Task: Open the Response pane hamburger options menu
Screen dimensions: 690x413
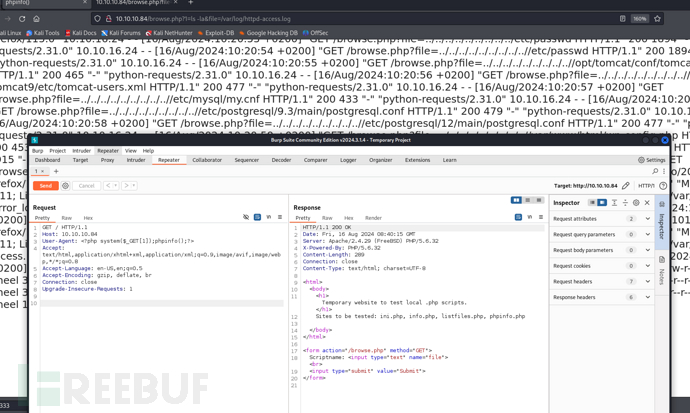Action: coord(541,217)
